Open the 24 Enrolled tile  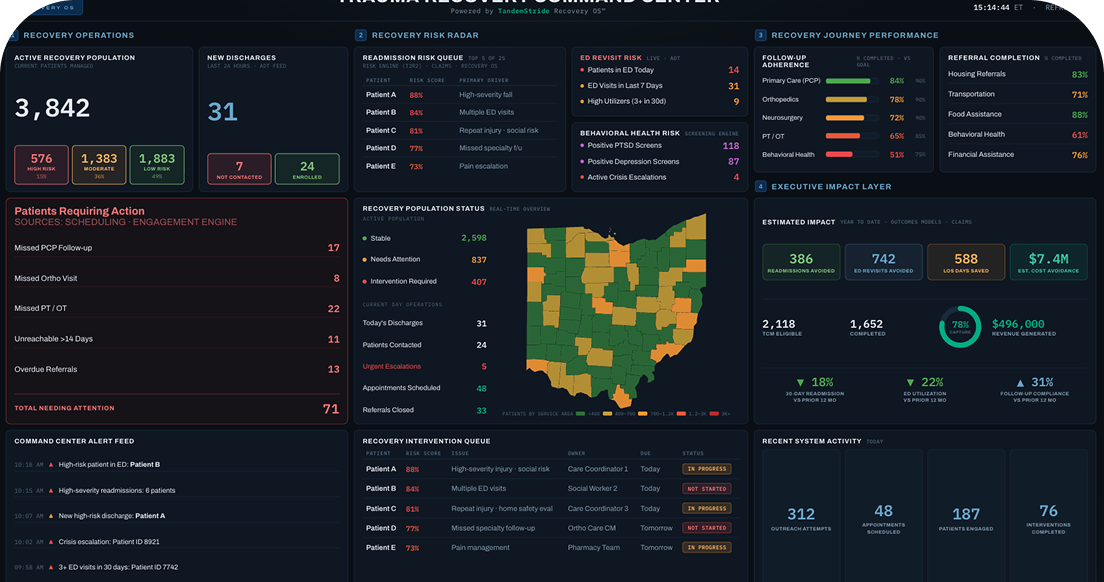point(307,169)
